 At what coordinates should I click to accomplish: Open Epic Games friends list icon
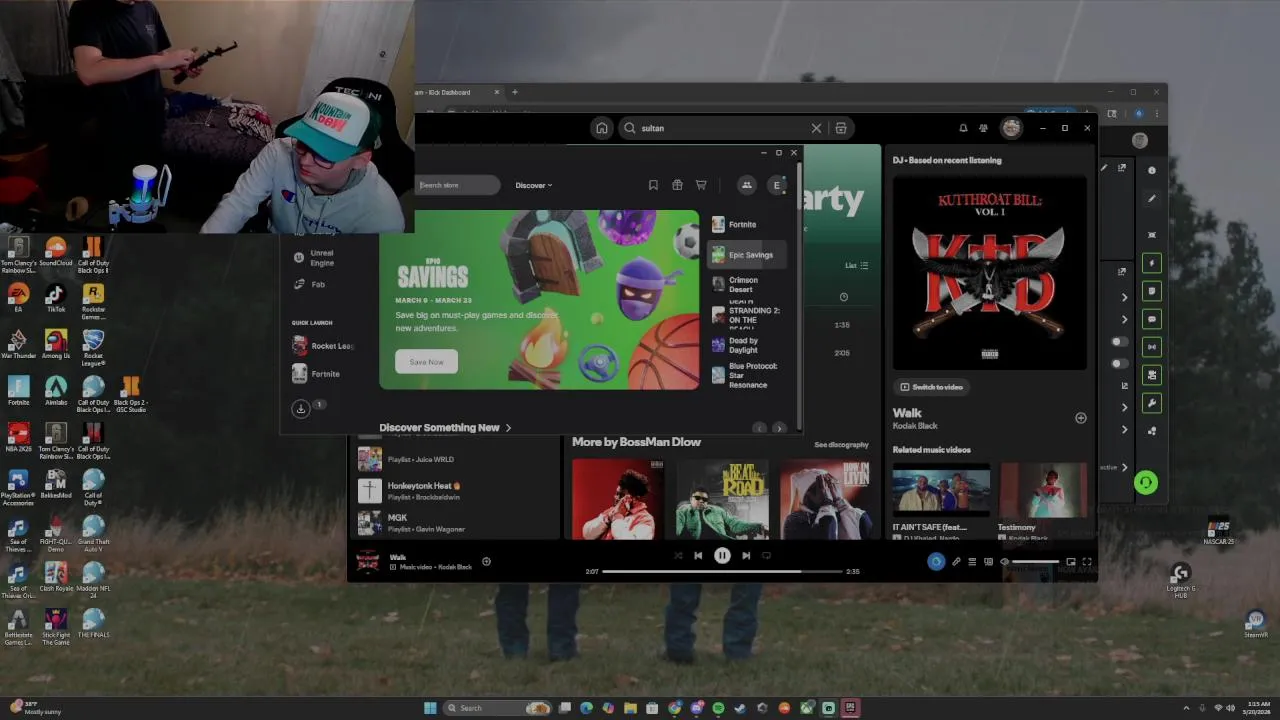746,185
